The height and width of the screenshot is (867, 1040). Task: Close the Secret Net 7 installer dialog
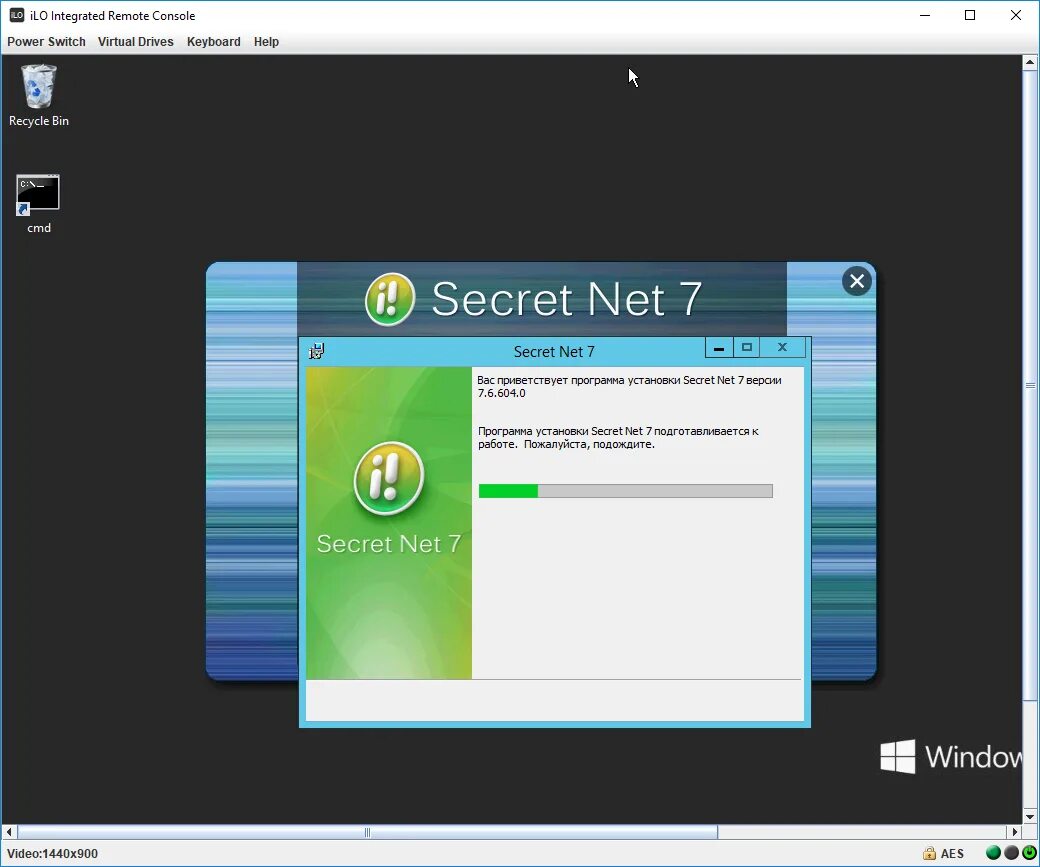coord(783,348)
